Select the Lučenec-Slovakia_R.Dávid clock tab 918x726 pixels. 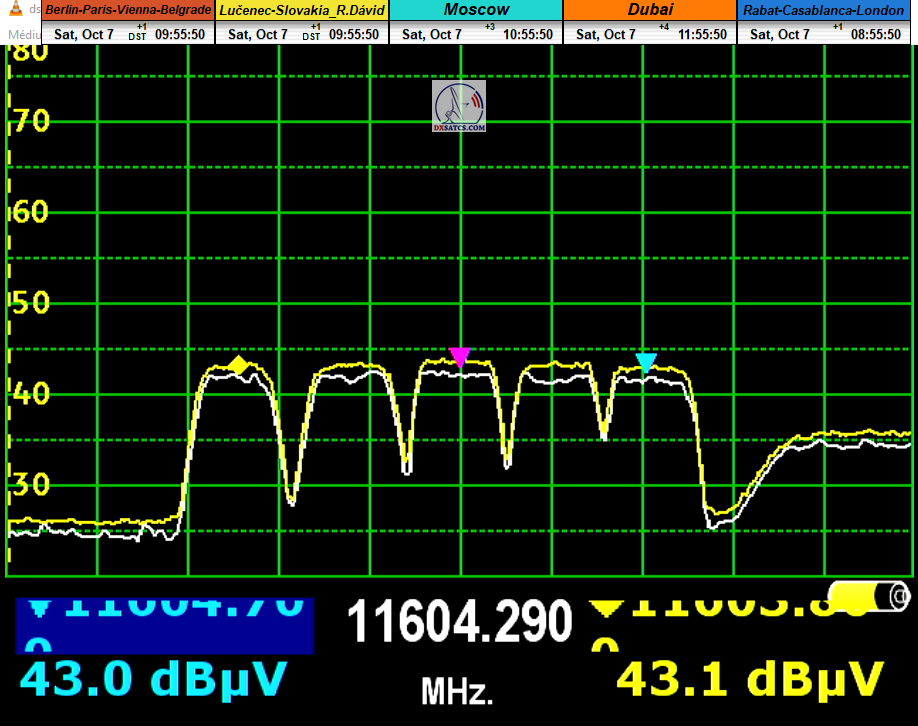coord(302,10)
